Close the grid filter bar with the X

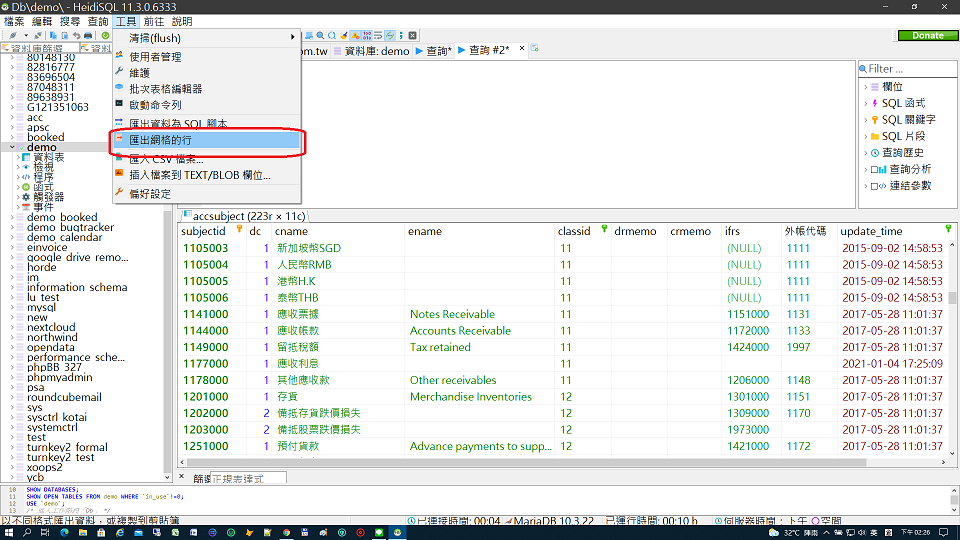coord(181,476)
